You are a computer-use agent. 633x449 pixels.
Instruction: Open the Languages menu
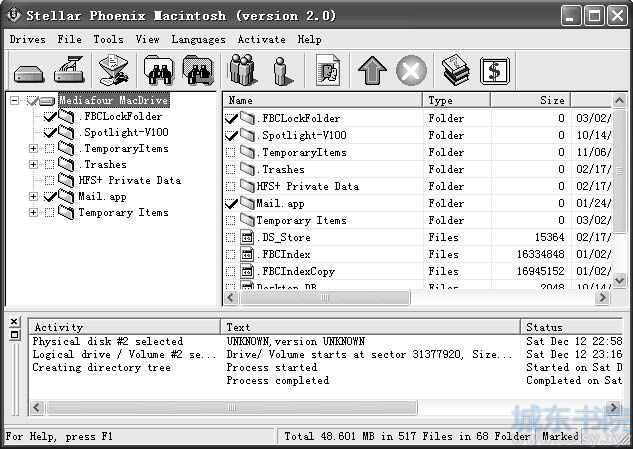click(x=198, y=40)
